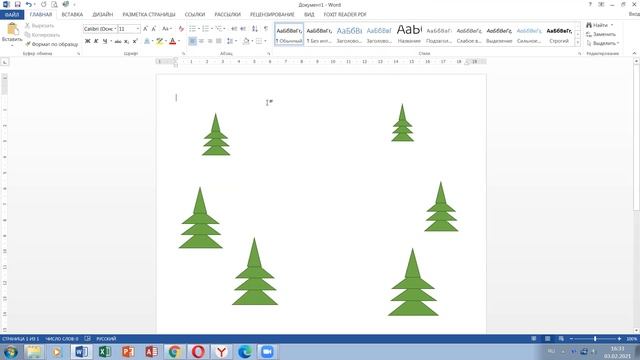This screenshot has height=360, width=640.
Task: Toggle paragraph marks display
Action: click(x=266, y=29)
